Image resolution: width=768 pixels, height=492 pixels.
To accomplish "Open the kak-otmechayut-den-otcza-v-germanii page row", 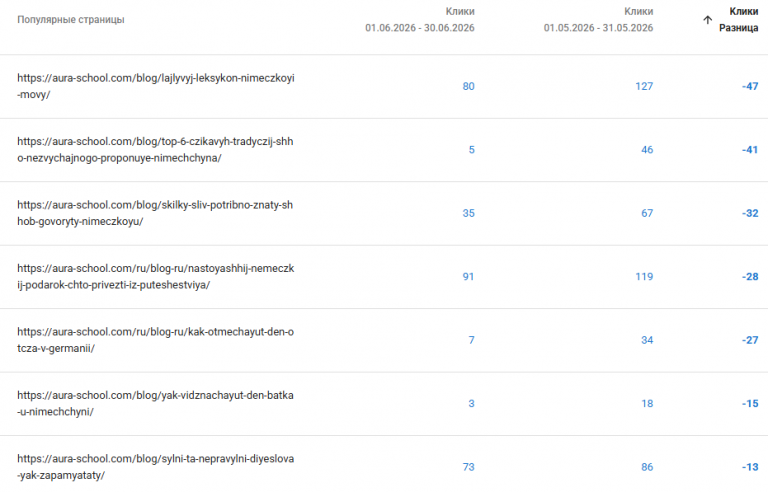I will [384, 340].
